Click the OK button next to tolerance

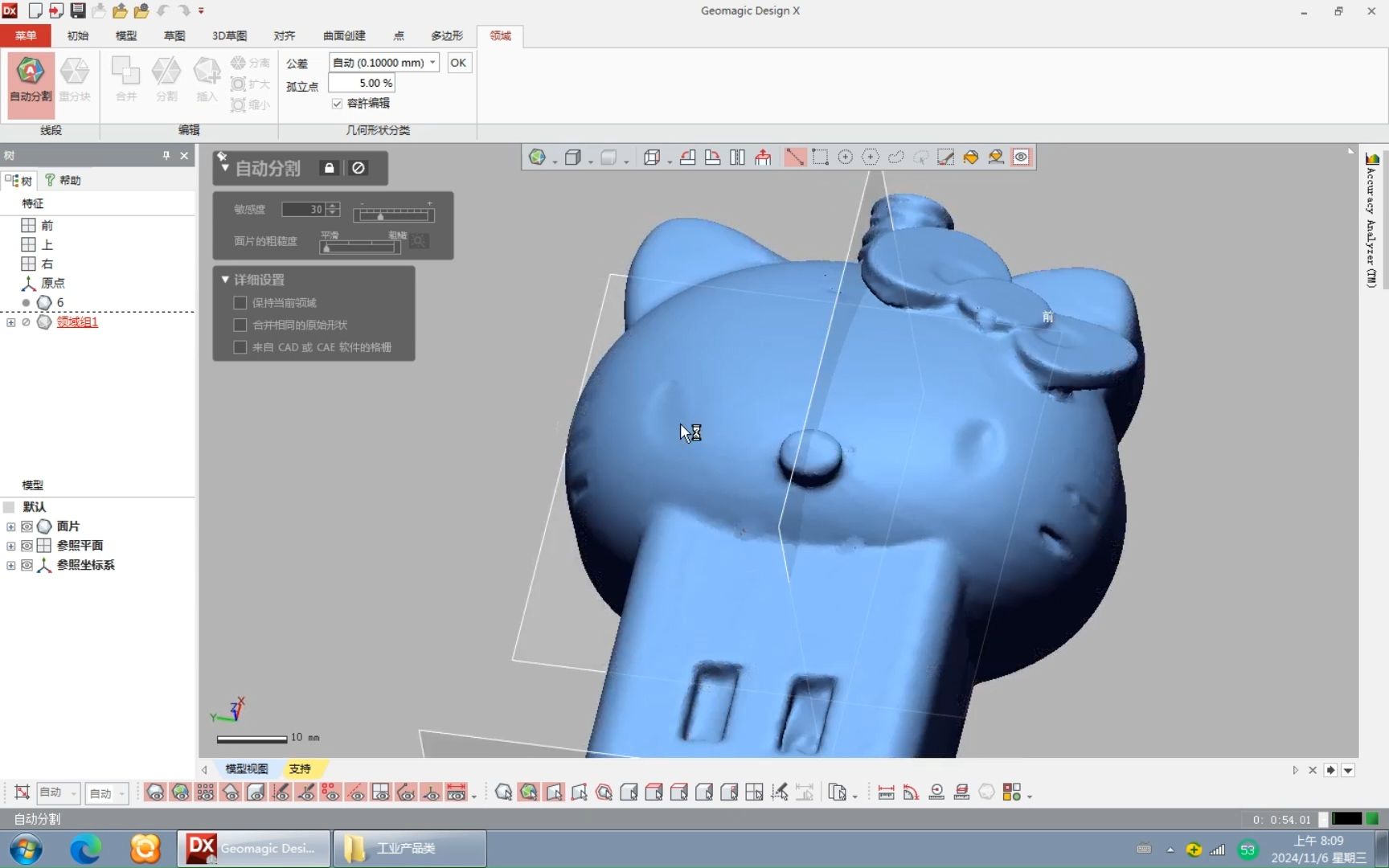[458, 63]
